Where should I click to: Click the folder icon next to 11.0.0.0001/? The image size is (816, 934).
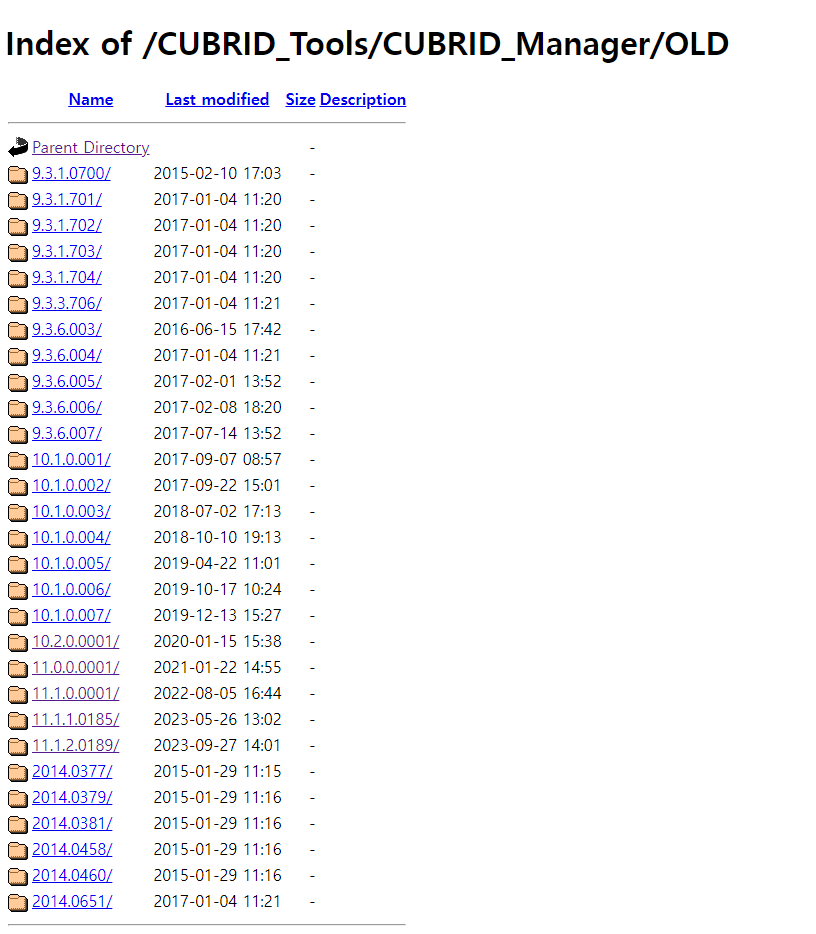[18, 668]
